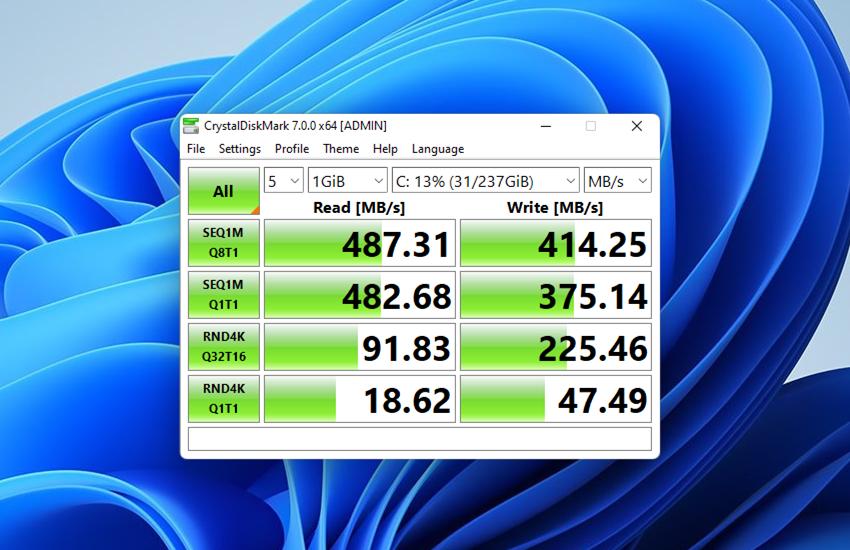
Task: Open the Language menu
Action: pos(438,148)
